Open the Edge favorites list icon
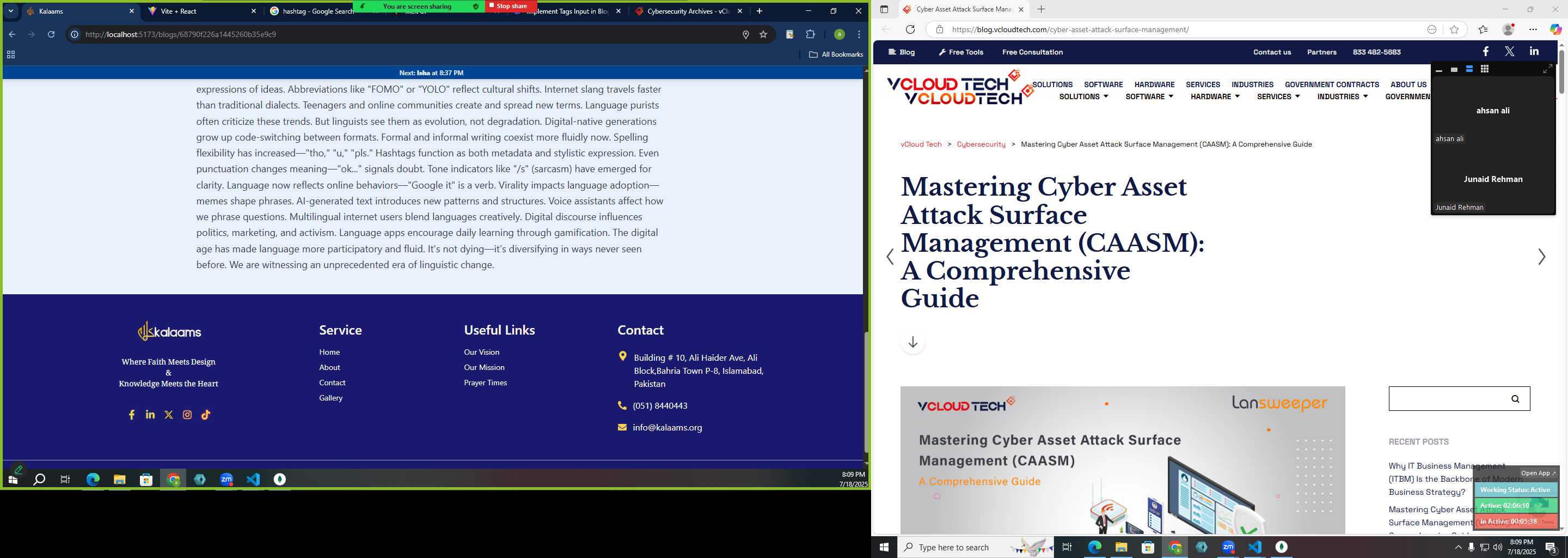The image size is (1568, 558). point(1483,29)
